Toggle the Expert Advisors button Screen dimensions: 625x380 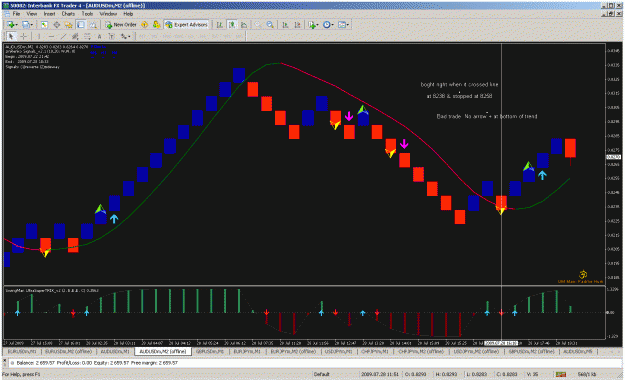(187, 25)
